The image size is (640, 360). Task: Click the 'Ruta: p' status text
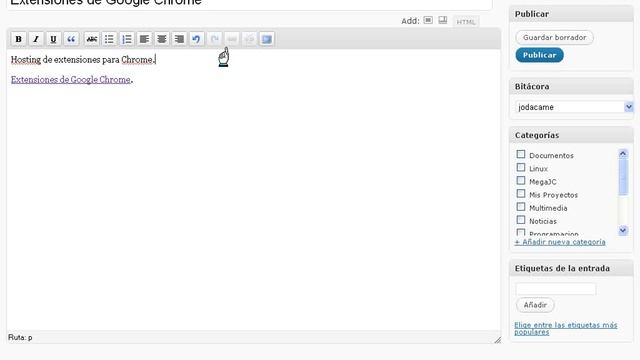pyautogui.click(x=20, y=338)
